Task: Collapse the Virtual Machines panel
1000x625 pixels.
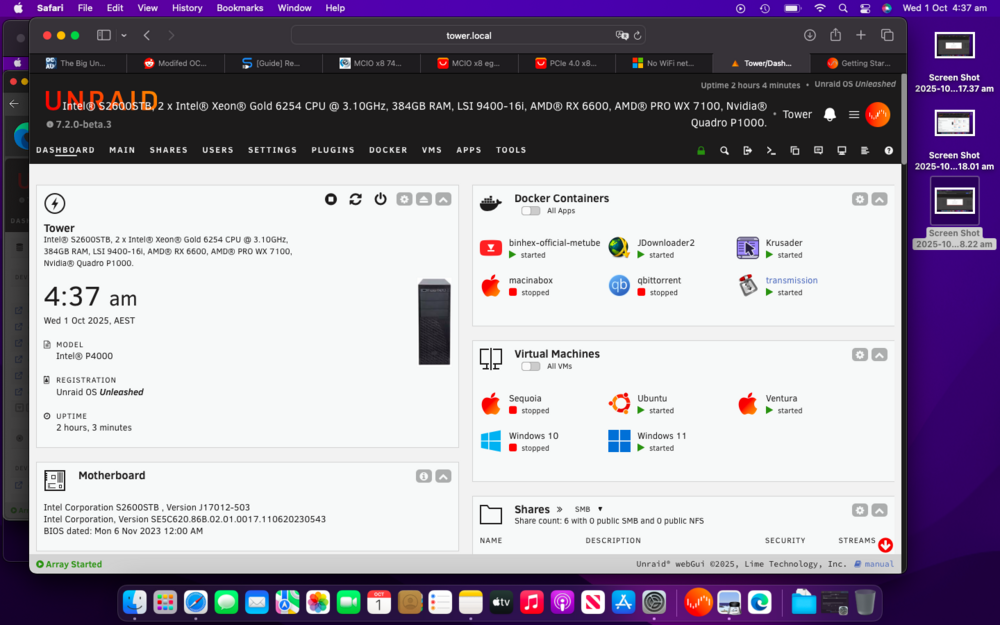Action: click(x=879, y=355)
